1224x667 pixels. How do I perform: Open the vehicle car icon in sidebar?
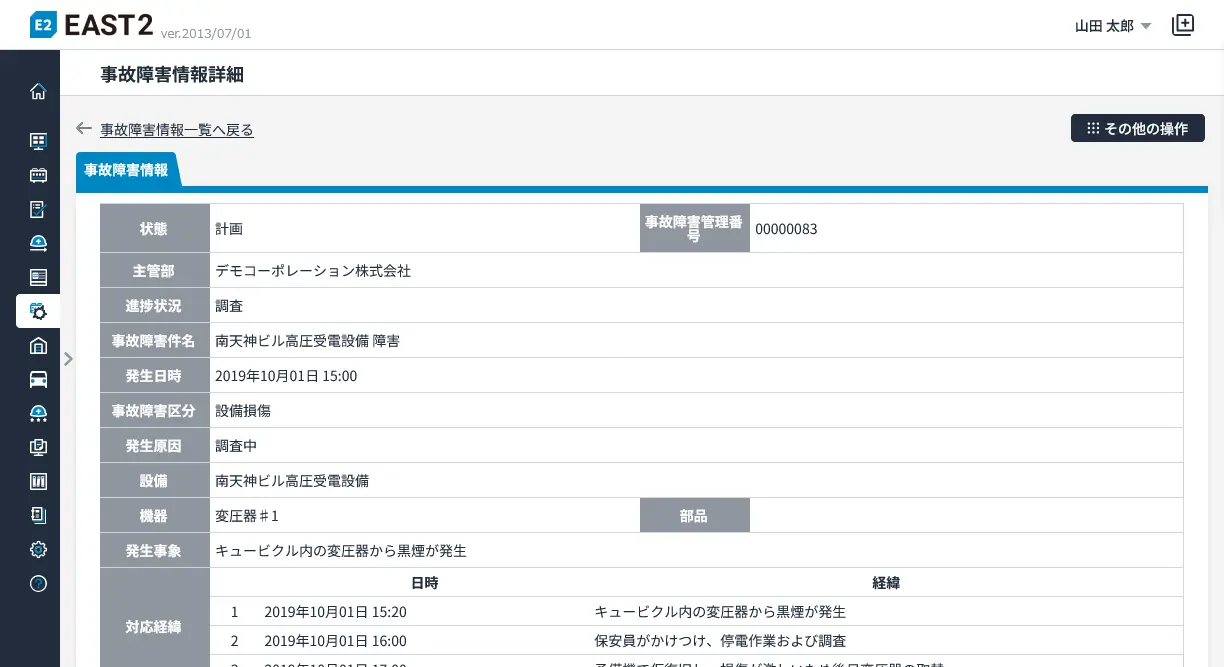(x=38, y=379)
